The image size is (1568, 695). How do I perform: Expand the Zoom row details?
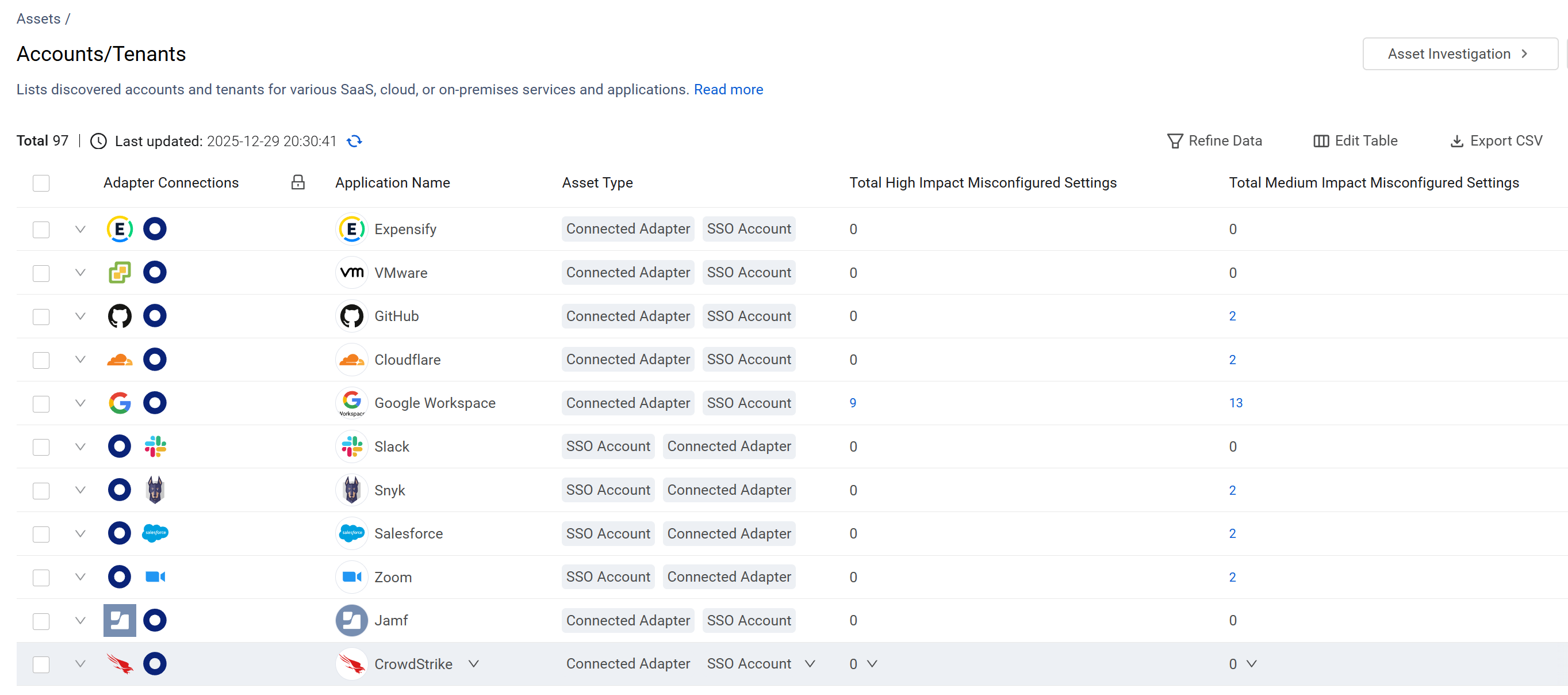coord(80,577)
